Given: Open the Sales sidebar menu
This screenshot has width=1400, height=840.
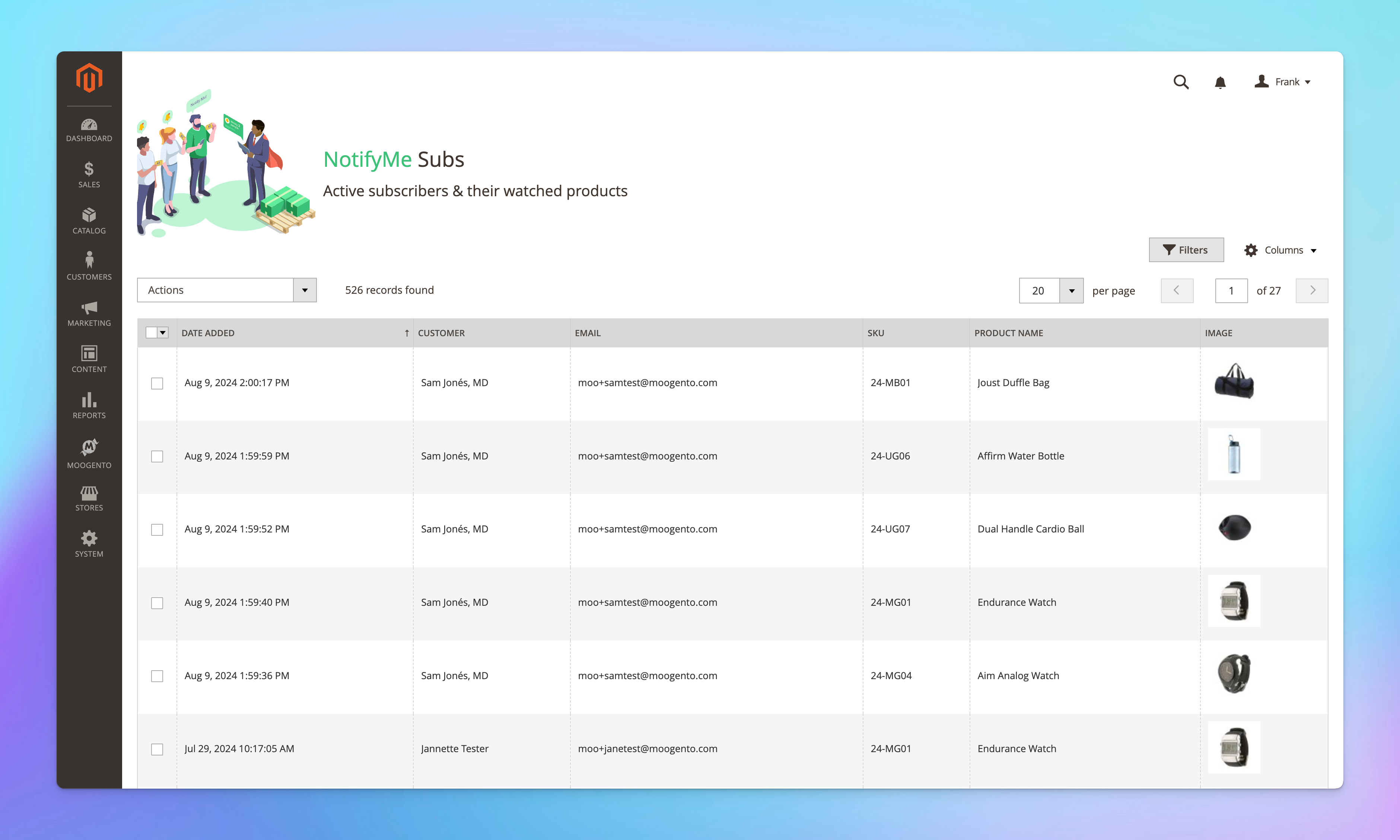Looking at the screenshot, I should pos(89,175).
